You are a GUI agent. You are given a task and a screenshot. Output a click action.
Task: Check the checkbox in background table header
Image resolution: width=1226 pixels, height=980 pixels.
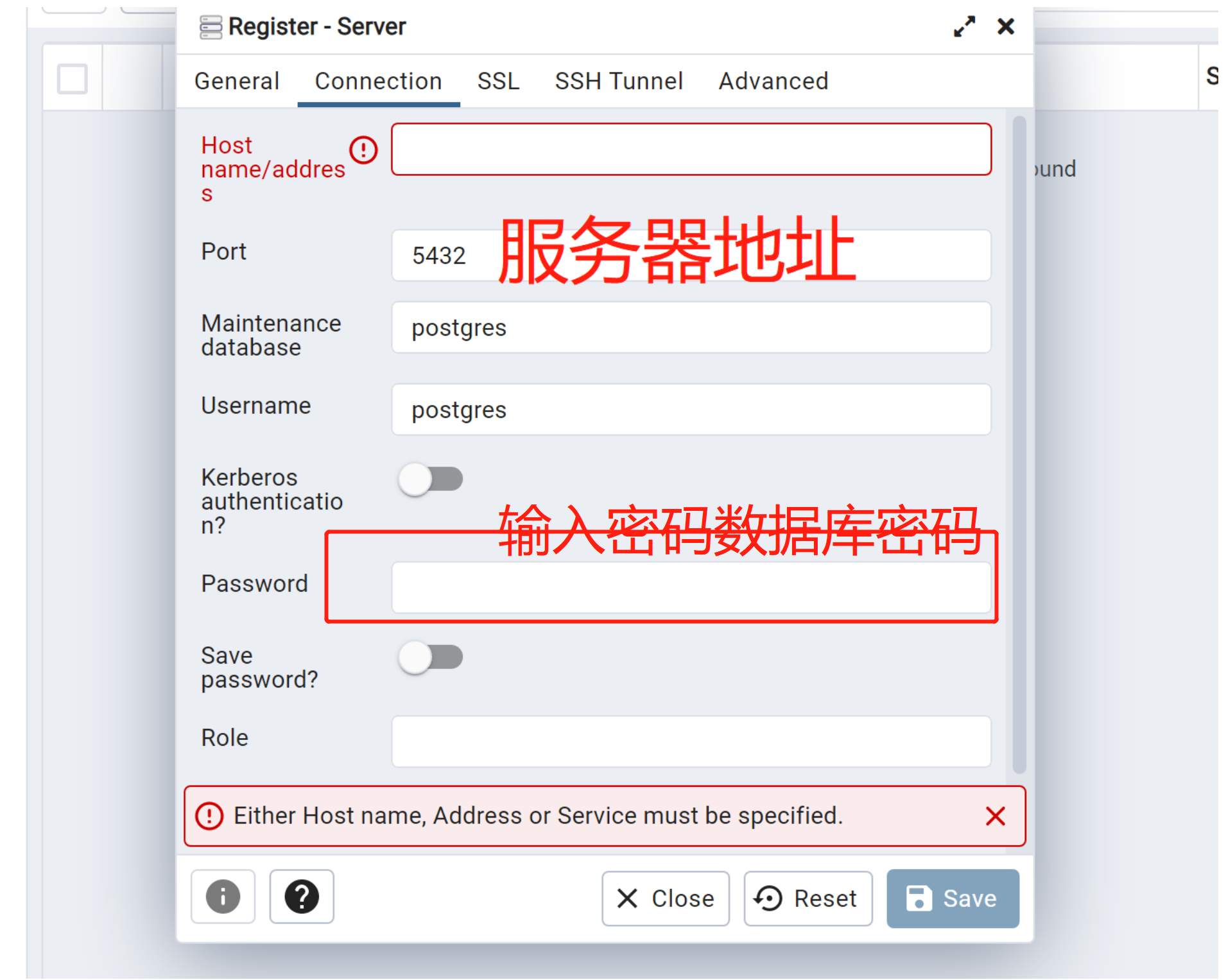click(73, 80)
